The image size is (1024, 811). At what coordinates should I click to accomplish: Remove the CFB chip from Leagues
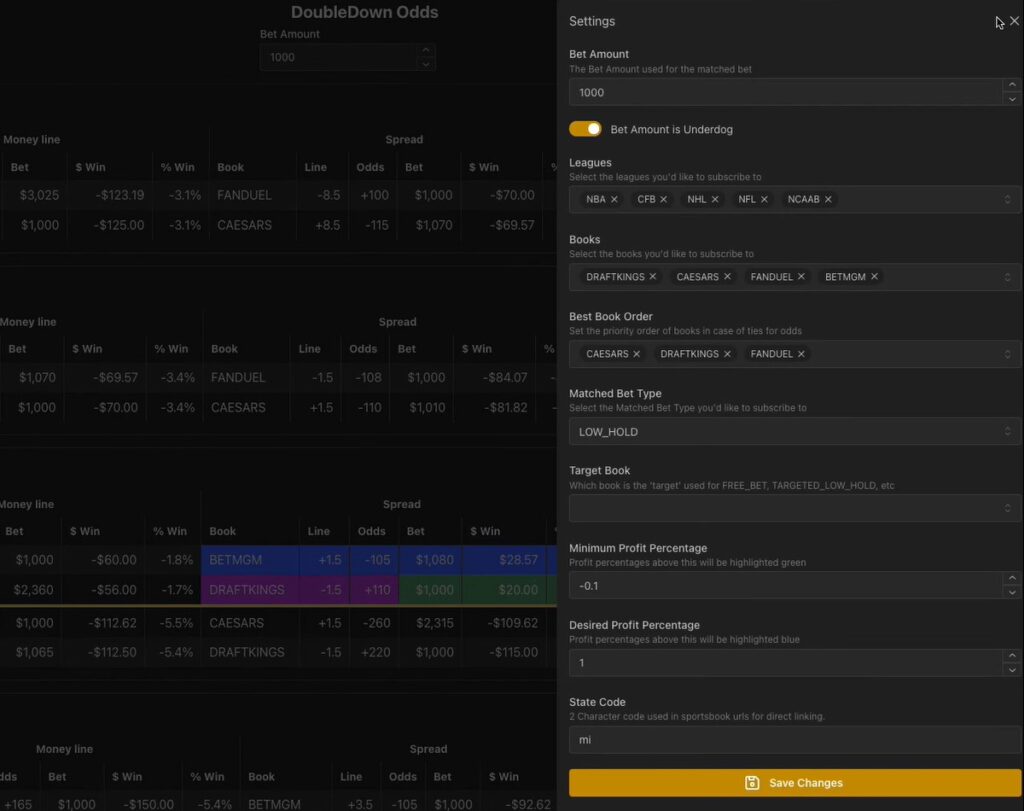coord(666,199)
